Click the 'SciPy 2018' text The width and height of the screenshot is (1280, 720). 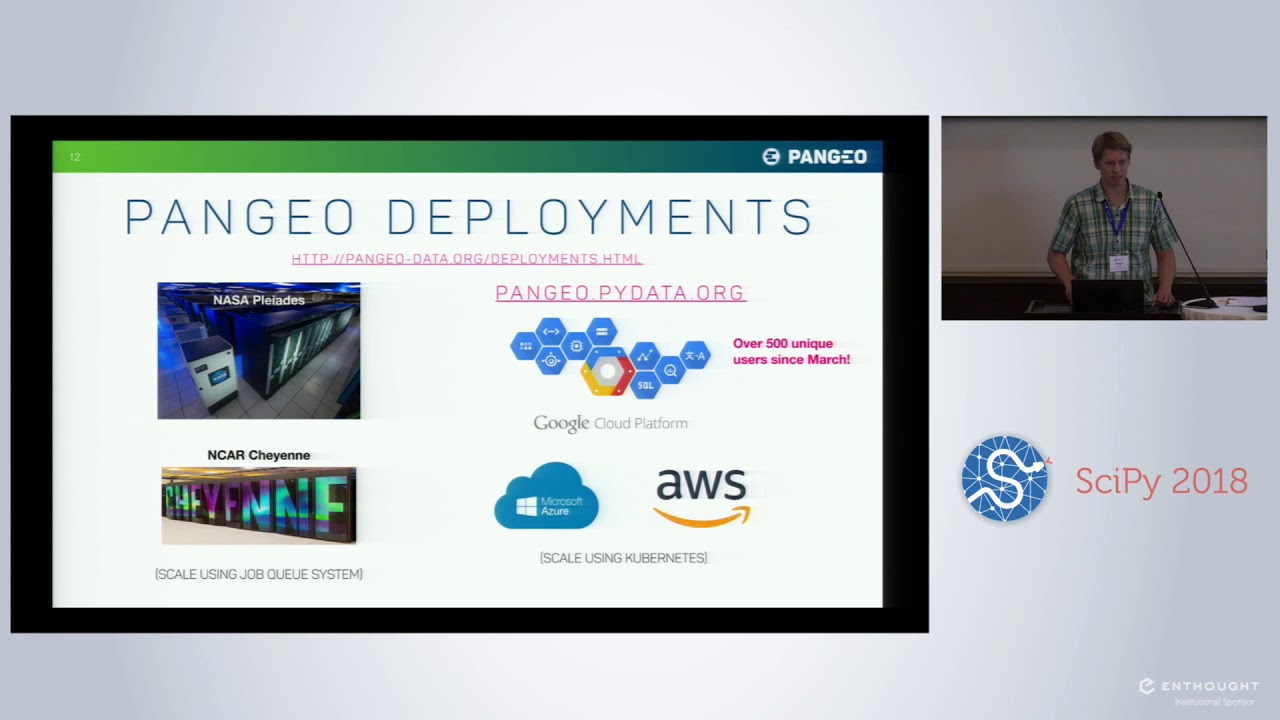1161,481
